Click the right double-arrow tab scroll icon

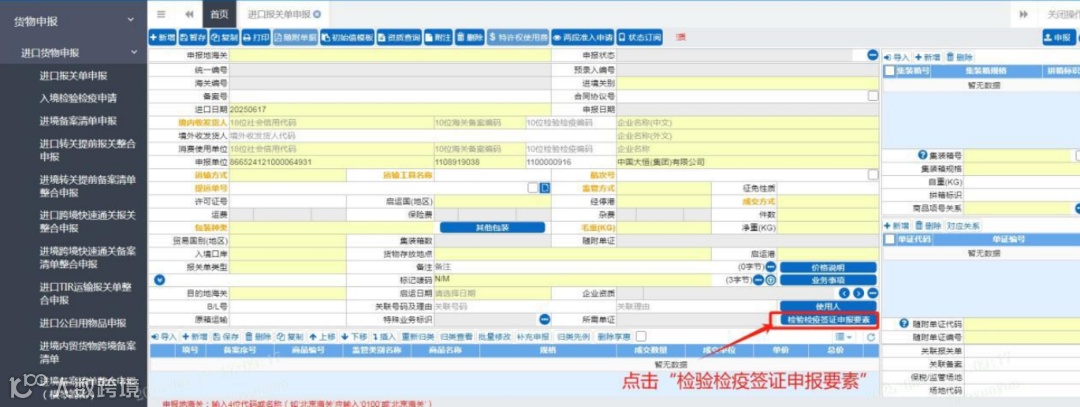(x=1024, y=14)
